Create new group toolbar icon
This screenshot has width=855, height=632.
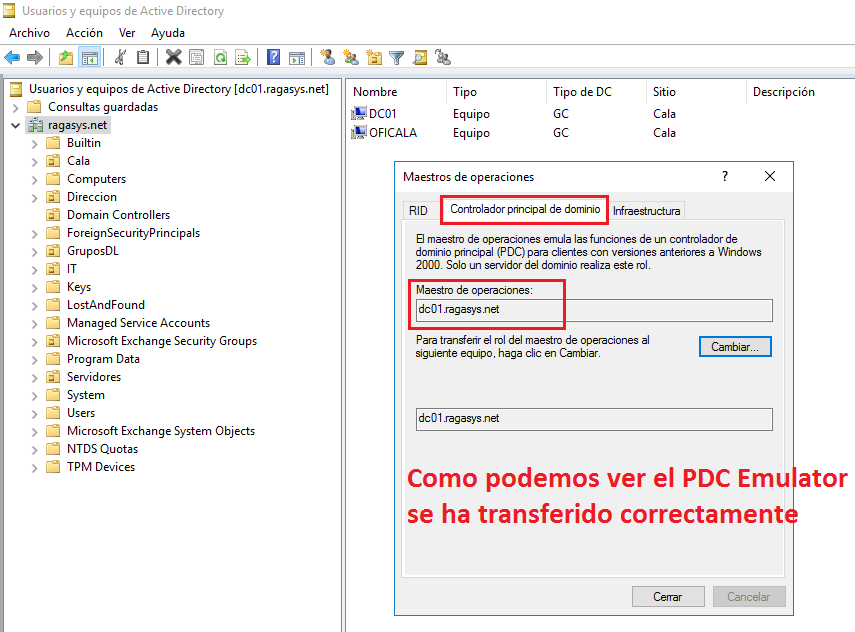click(351, 57)
